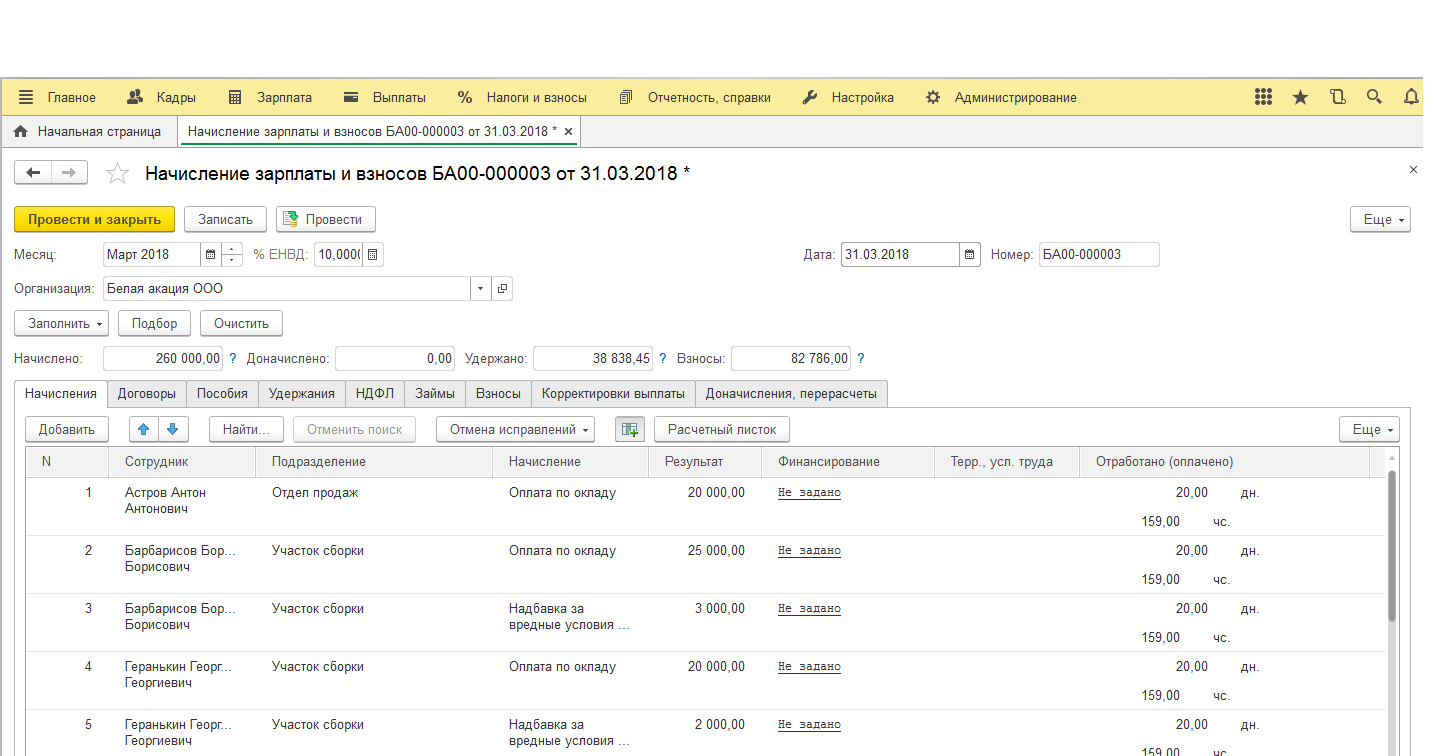Click the Провести button
Viewport: 1434px width, 756px height.
point(325,219)
